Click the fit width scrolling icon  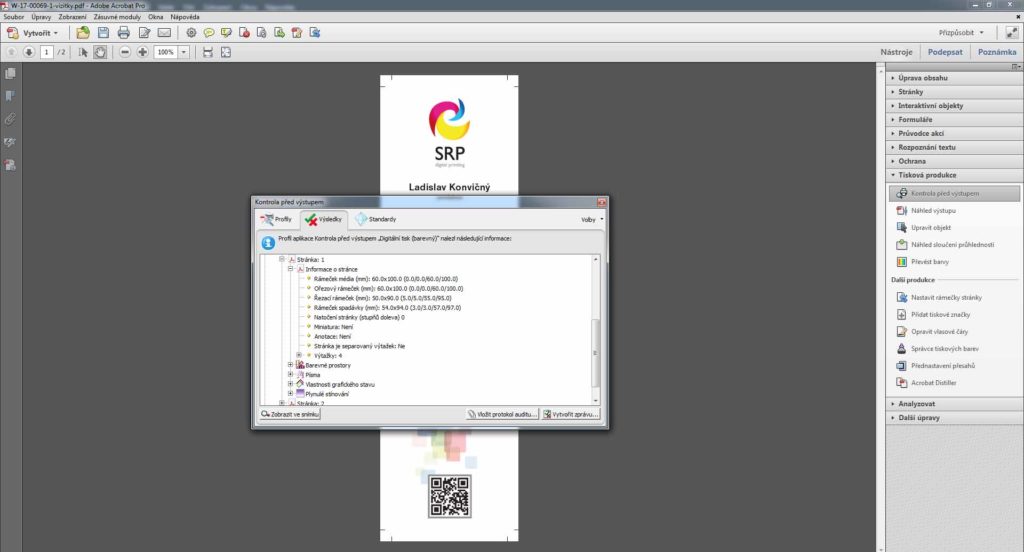[x=208, y=52]
